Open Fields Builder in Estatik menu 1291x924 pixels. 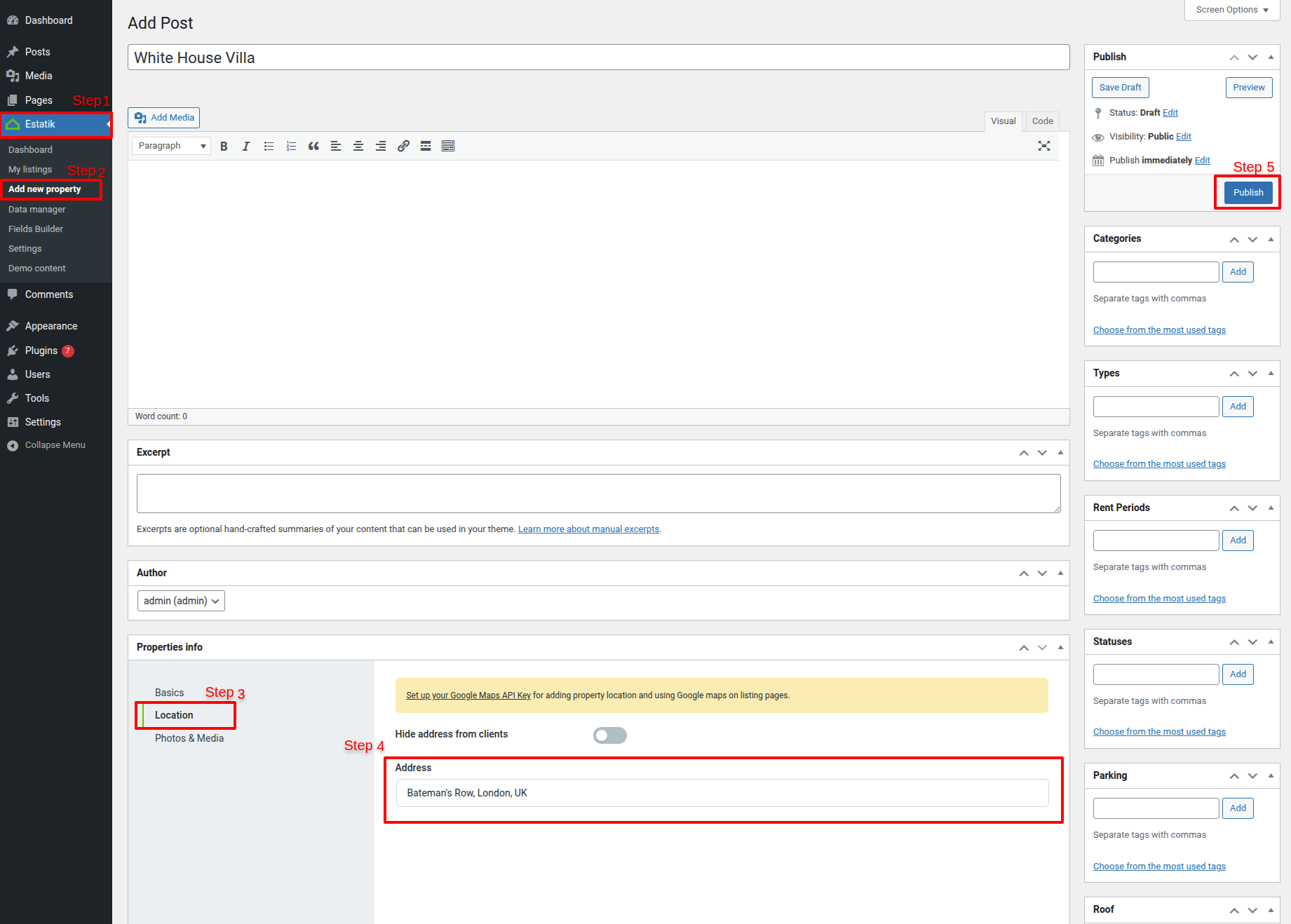(36, 229)
